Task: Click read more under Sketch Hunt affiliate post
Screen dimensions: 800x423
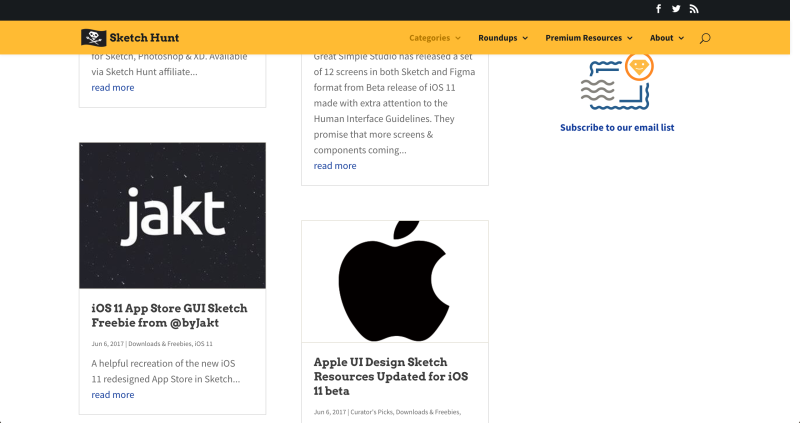Action: (x=113, y=88)
